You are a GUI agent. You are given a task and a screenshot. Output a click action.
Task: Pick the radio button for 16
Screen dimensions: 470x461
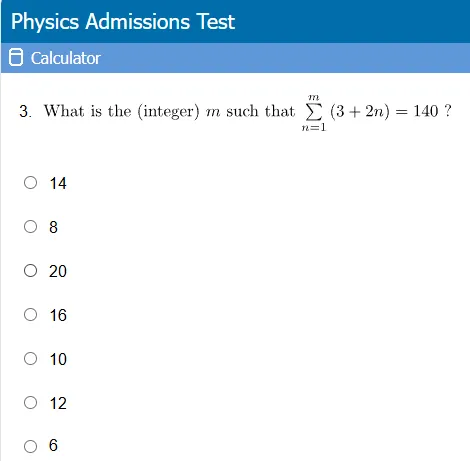pyautogui.click(x=30, y=315)
